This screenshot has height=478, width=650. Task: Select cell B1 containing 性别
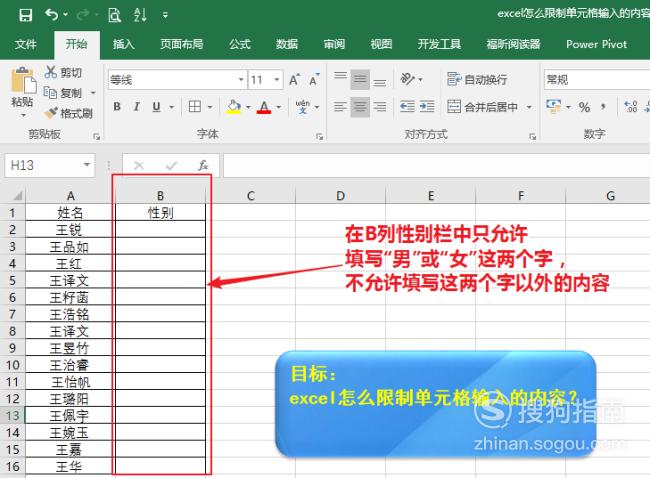(160, 213)
